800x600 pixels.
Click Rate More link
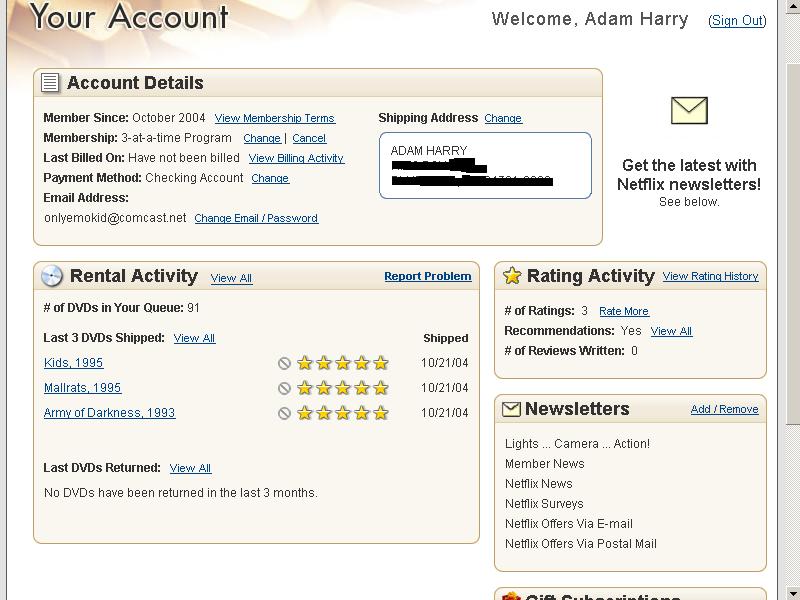(x=624, y=311)
